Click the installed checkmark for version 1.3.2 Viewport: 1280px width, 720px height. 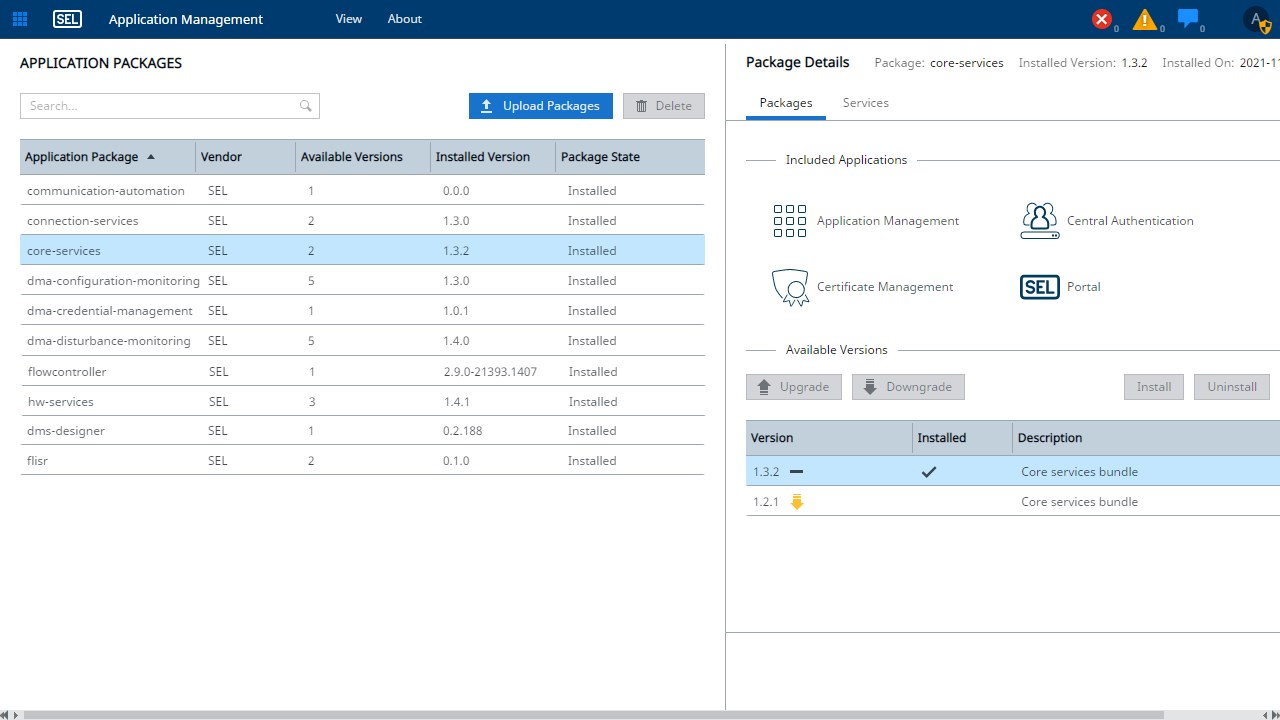click(929, 472)
